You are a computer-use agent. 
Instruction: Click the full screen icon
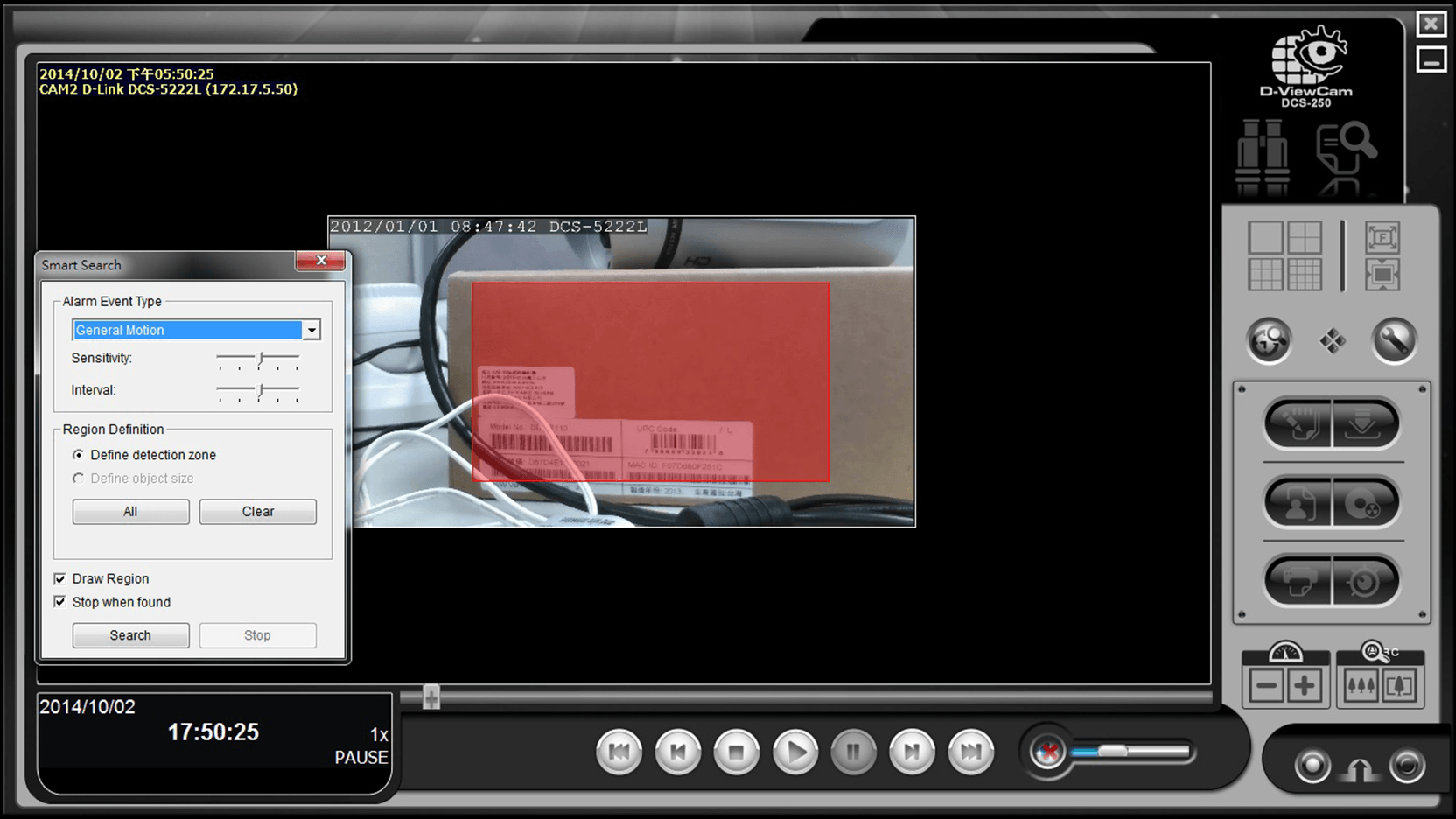pos(1382,237)
